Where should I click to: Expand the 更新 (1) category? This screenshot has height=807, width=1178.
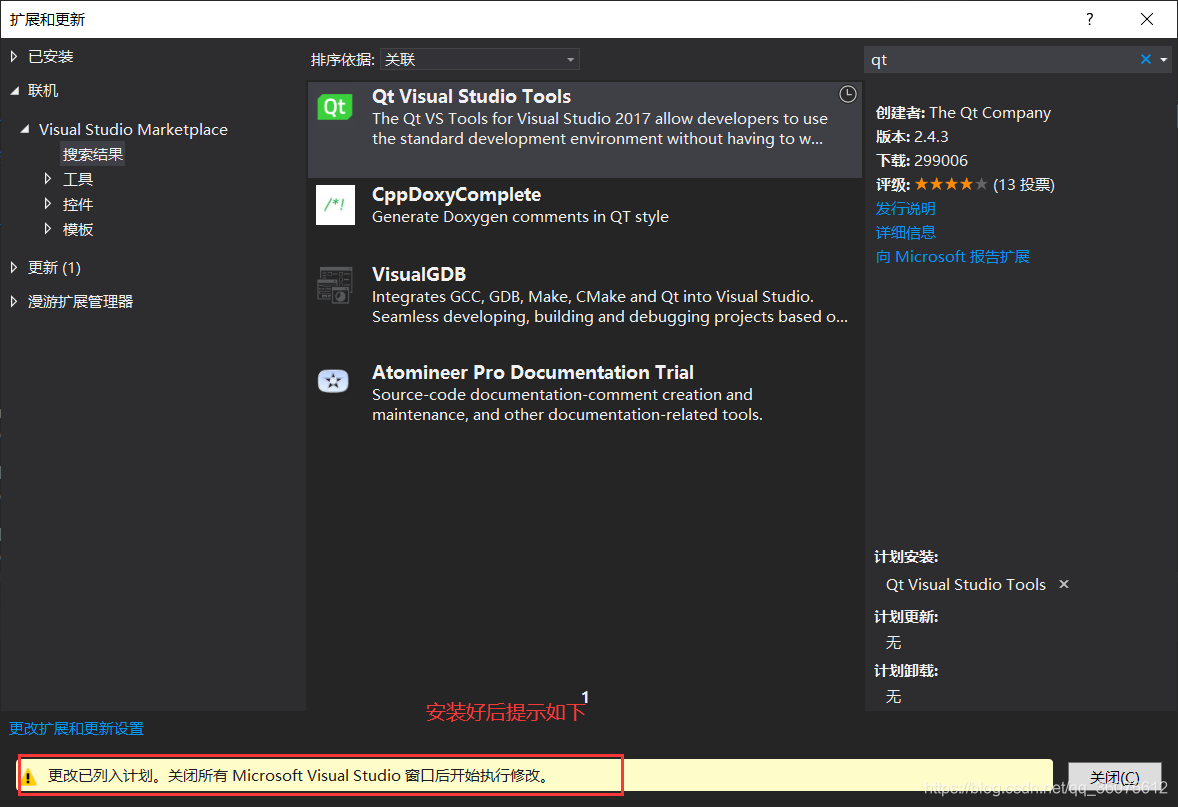[14, 267]
